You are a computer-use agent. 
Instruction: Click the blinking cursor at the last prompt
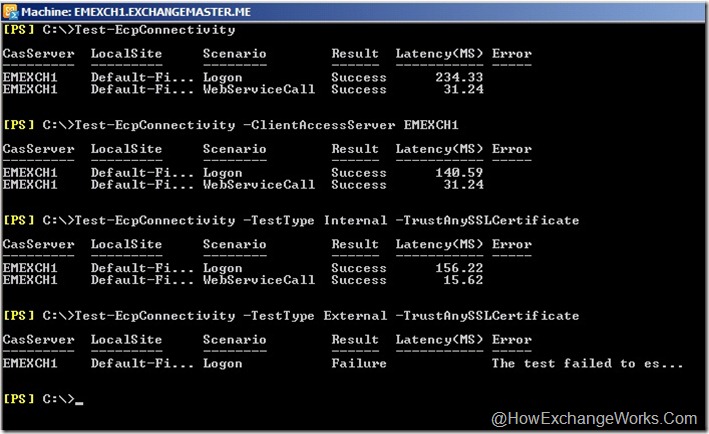point(79,401)
